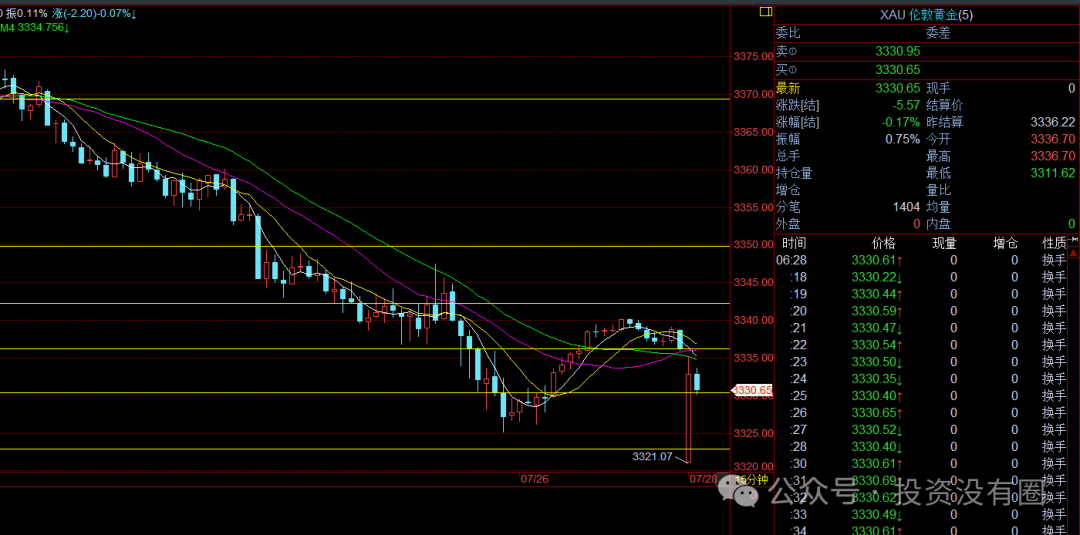The image size is (1080, 535).
Task: Click the 买① bid price 3330.65
Action: click(x=897, y=70)
